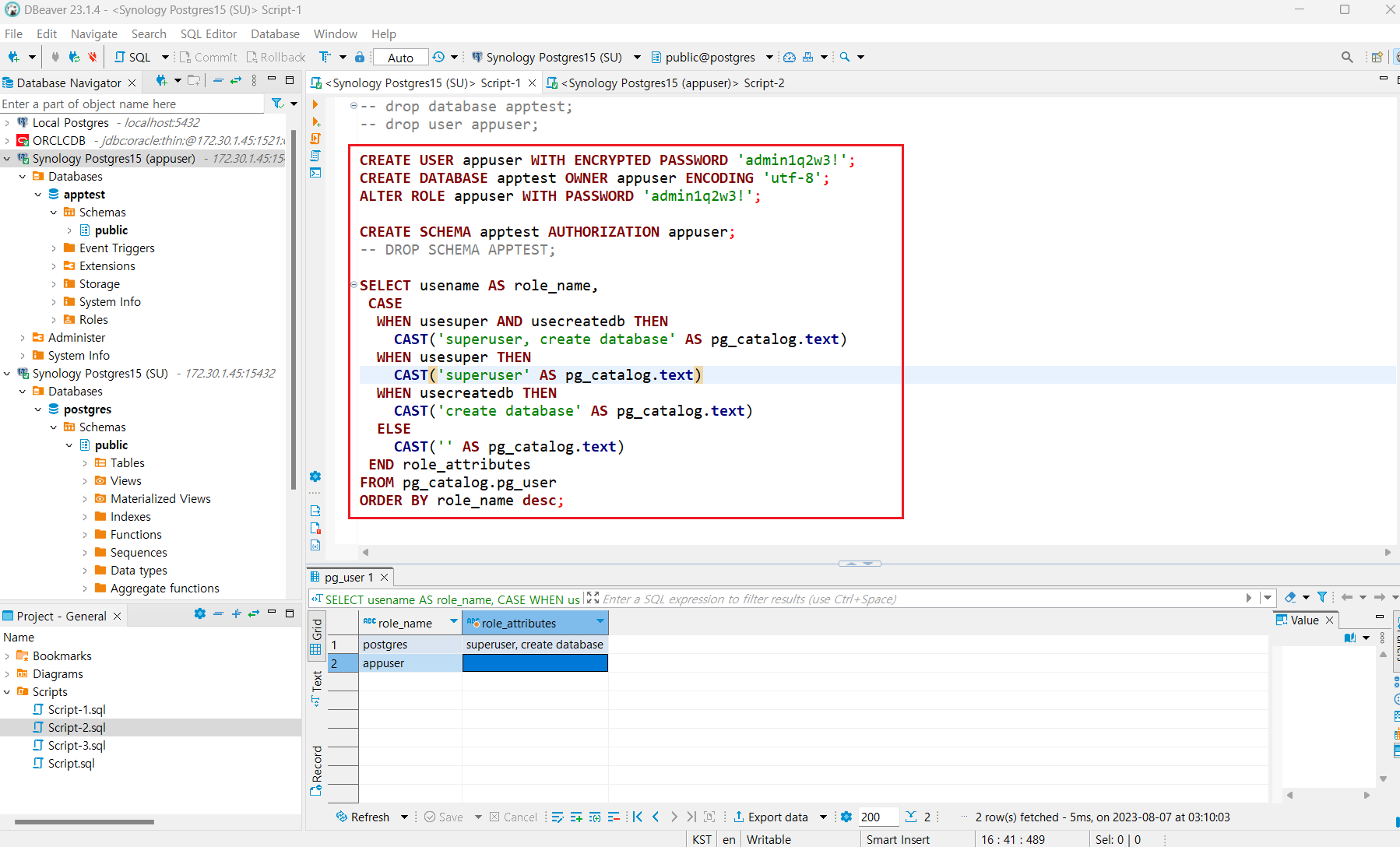Click new folder icon in Database Navigator toolbar
The width and height of the screenshot is (1400, 847).
[194, 80]
